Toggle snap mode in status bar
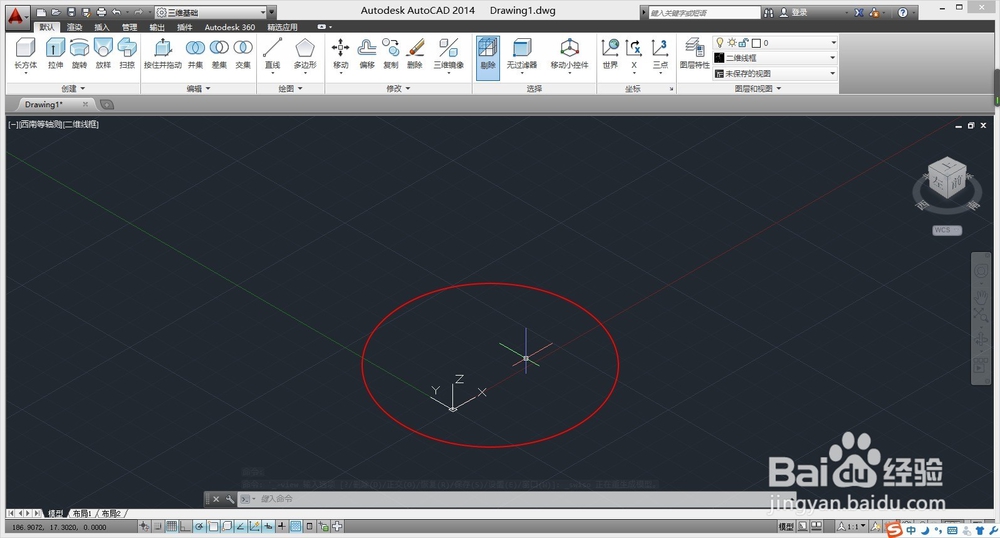Viewport: 1000px width, 538px height. pos(158,527)
